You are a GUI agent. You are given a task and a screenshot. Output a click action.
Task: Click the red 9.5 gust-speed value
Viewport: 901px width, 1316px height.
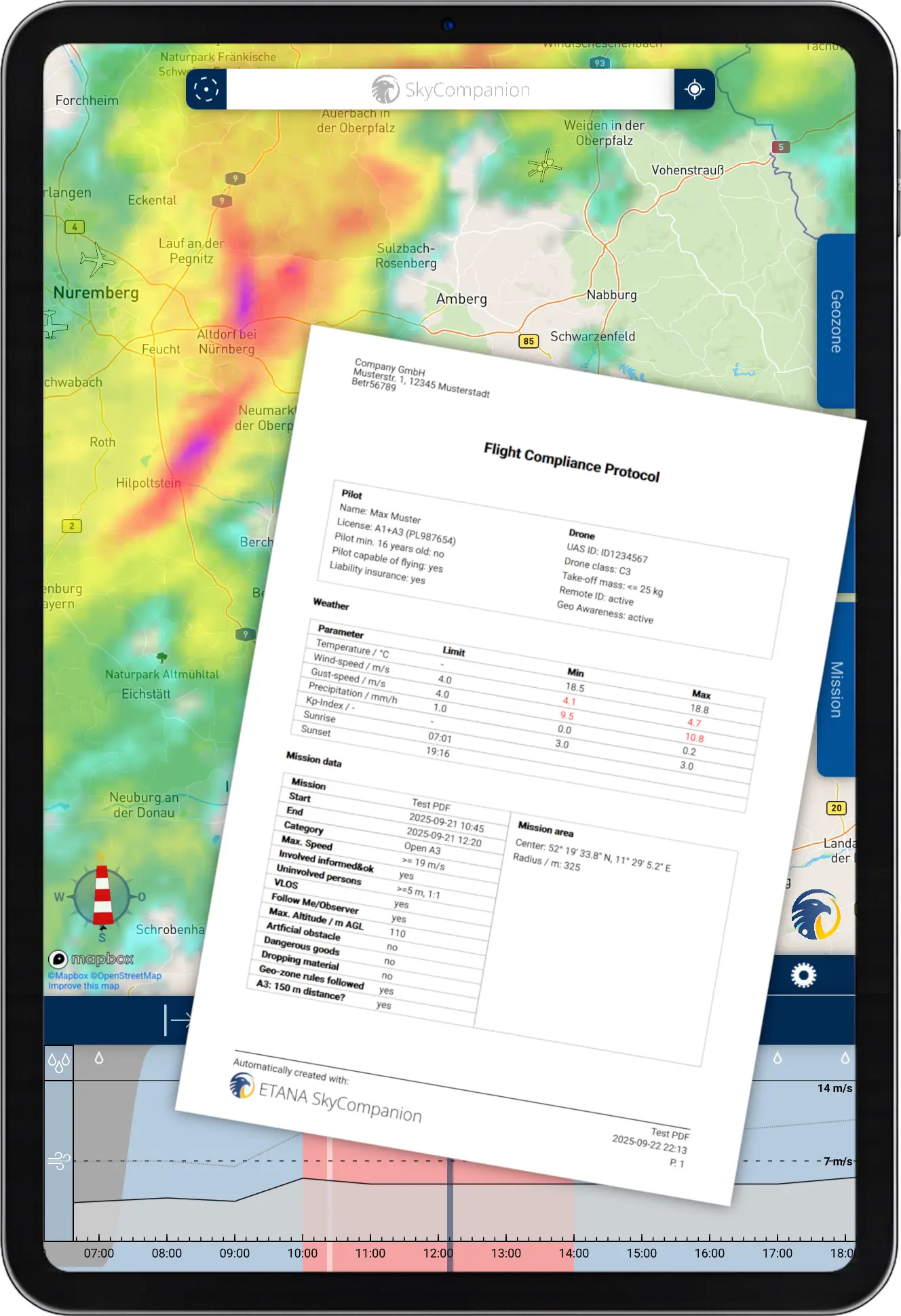click(x=567, y=715)
